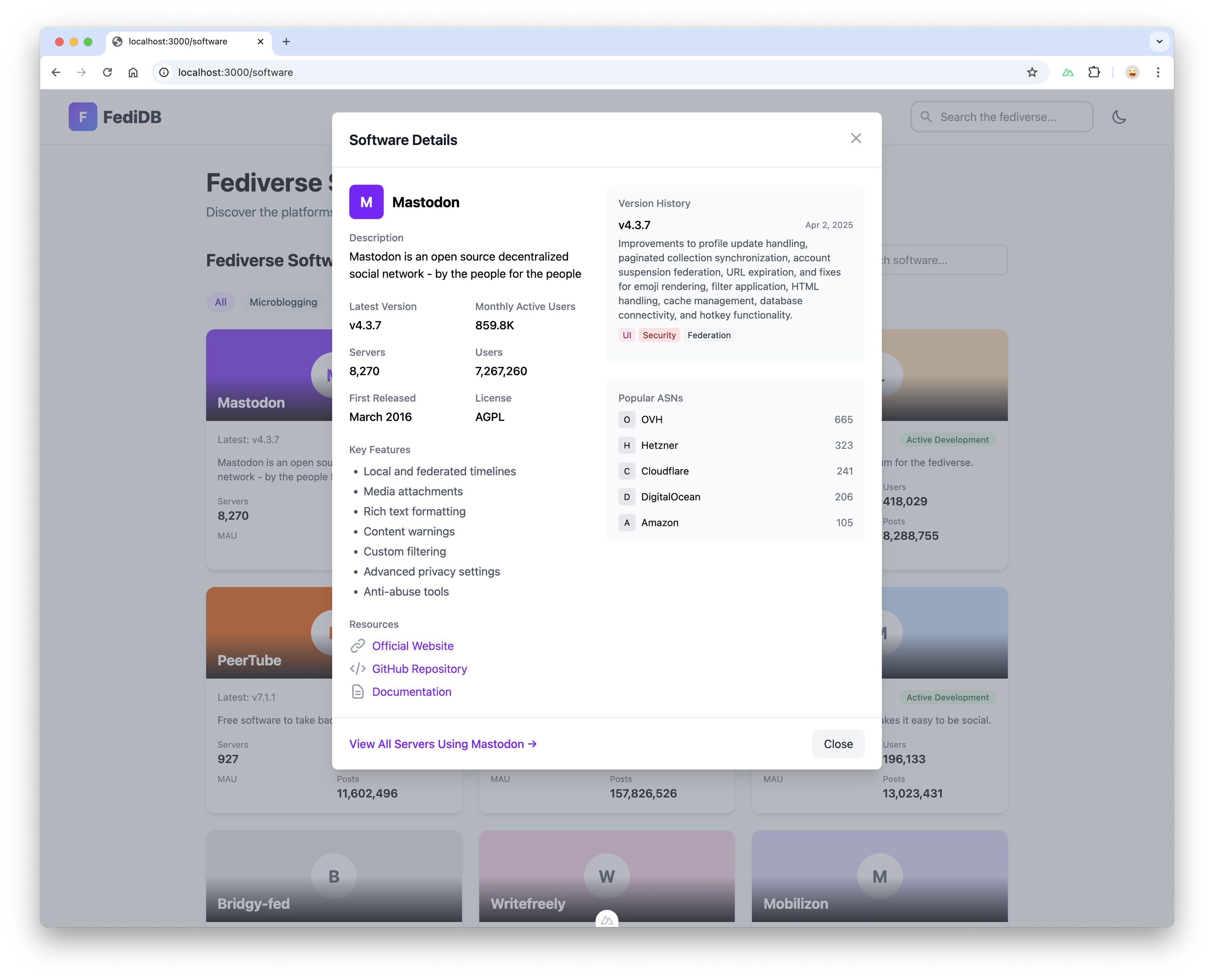Screen dimensions: 1214x980
Task: Go back with the browser back arrow
Action: pyautogui.click(x=56, y=72)
